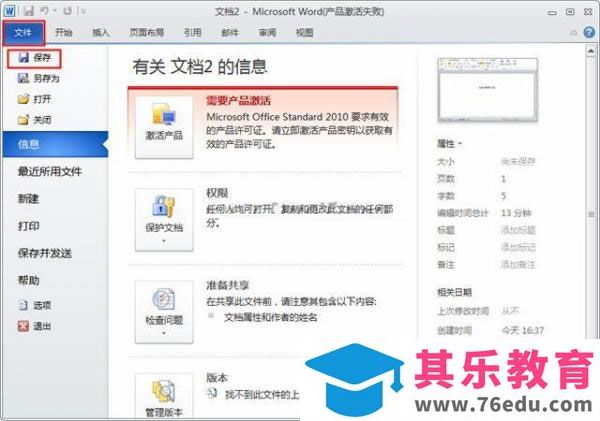
Task: Switch to the 插入 ribbon tab
Action: click(x=101, y=33)
